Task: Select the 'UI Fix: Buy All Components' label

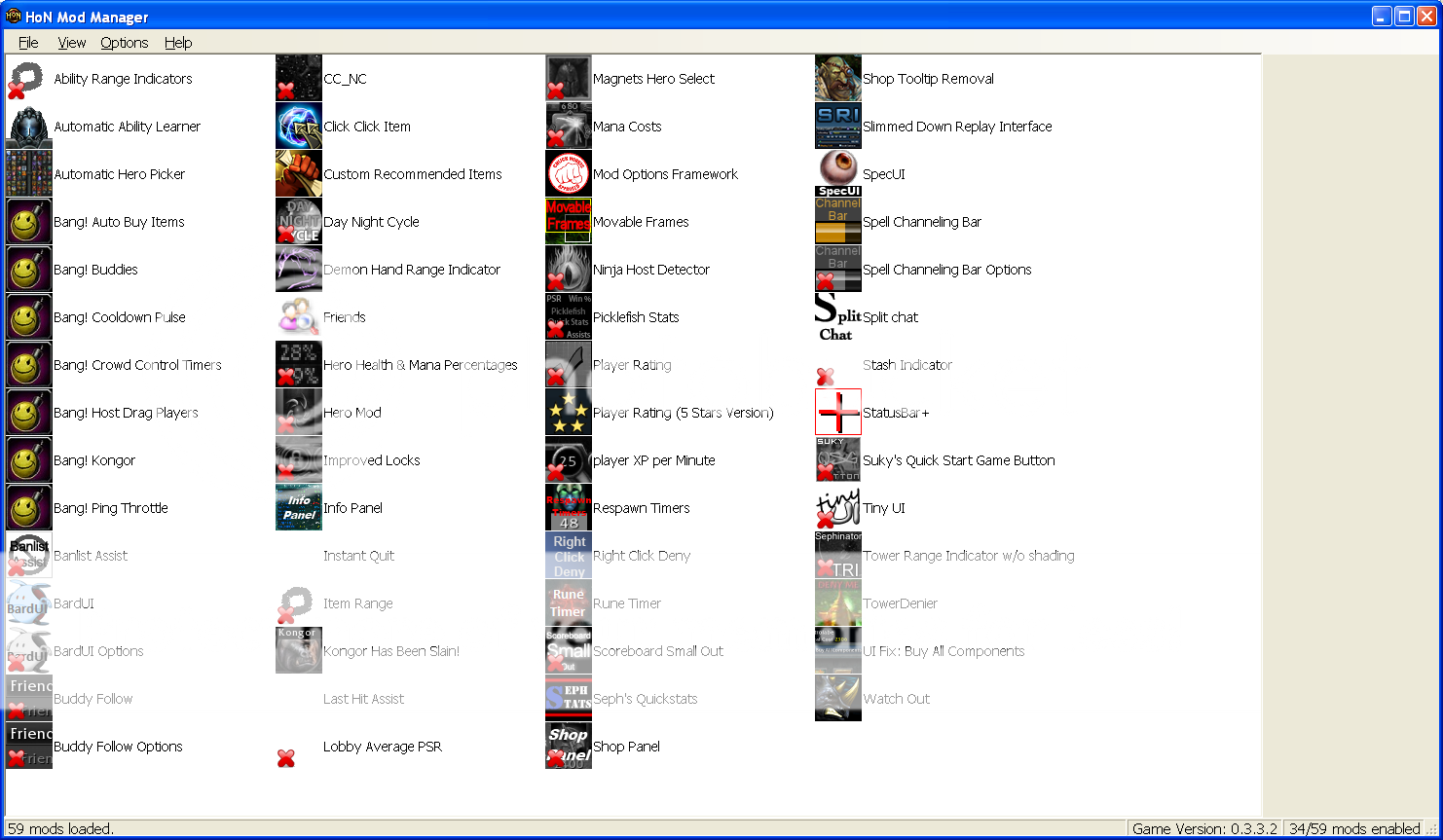Action: pos(944,651)
